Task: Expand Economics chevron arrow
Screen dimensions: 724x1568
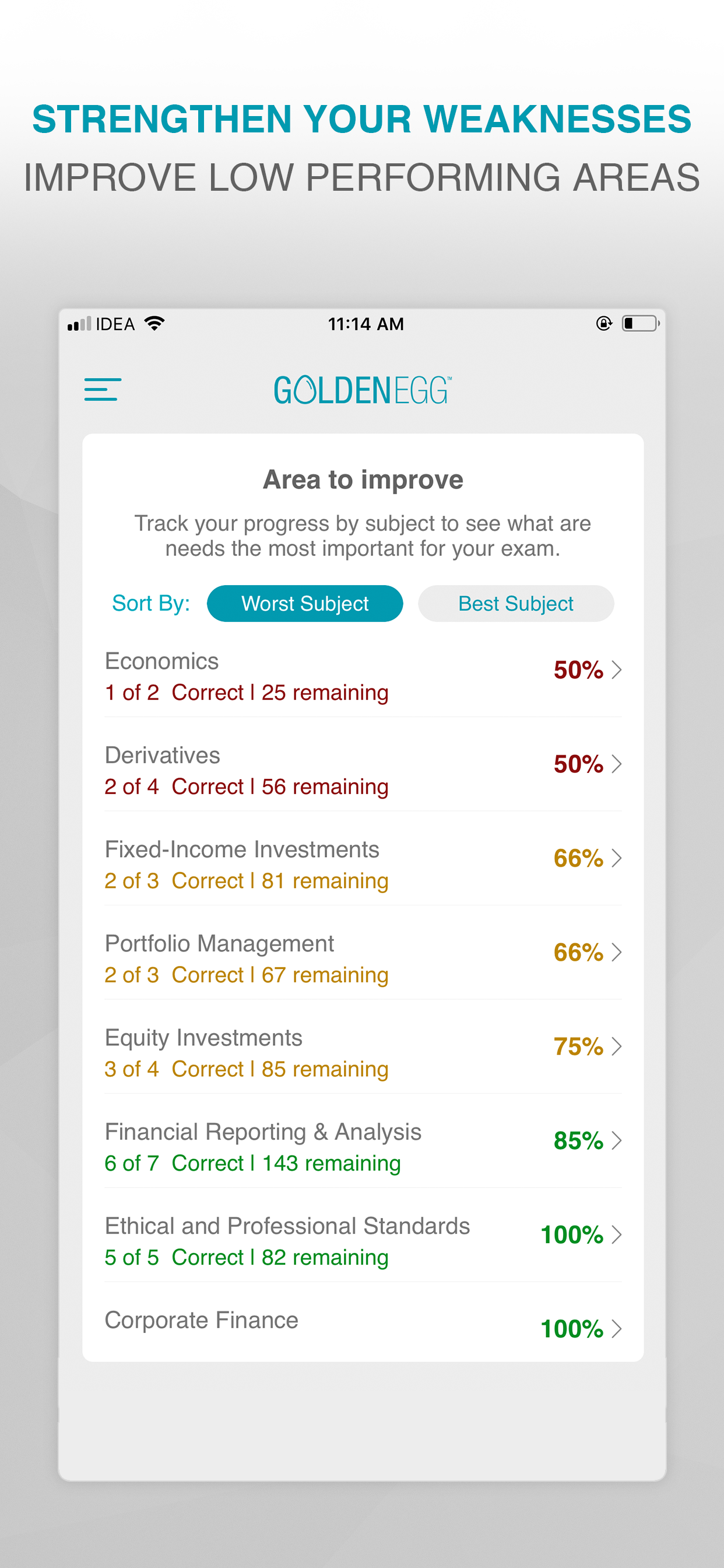Action: [x=616, y=670]
